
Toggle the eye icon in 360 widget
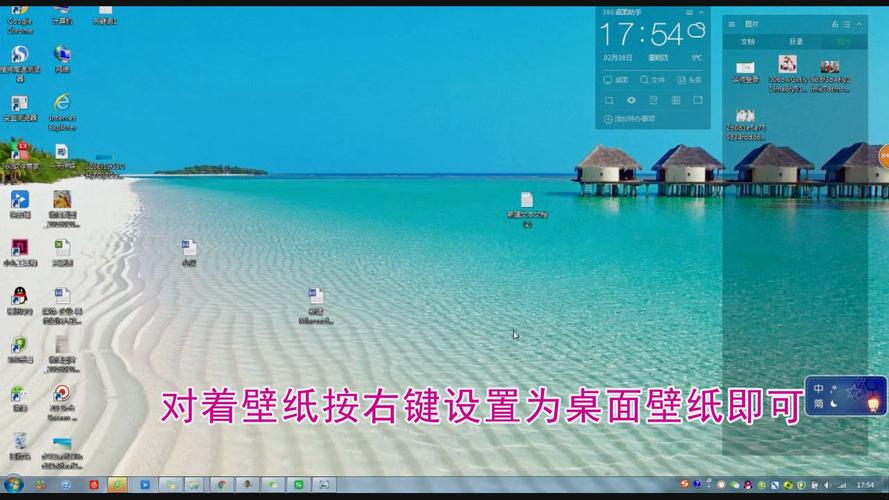(631, 100)
